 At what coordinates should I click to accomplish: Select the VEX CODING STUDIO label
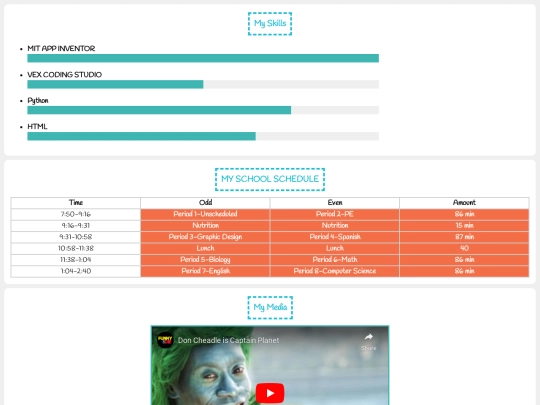click(64, 75)
